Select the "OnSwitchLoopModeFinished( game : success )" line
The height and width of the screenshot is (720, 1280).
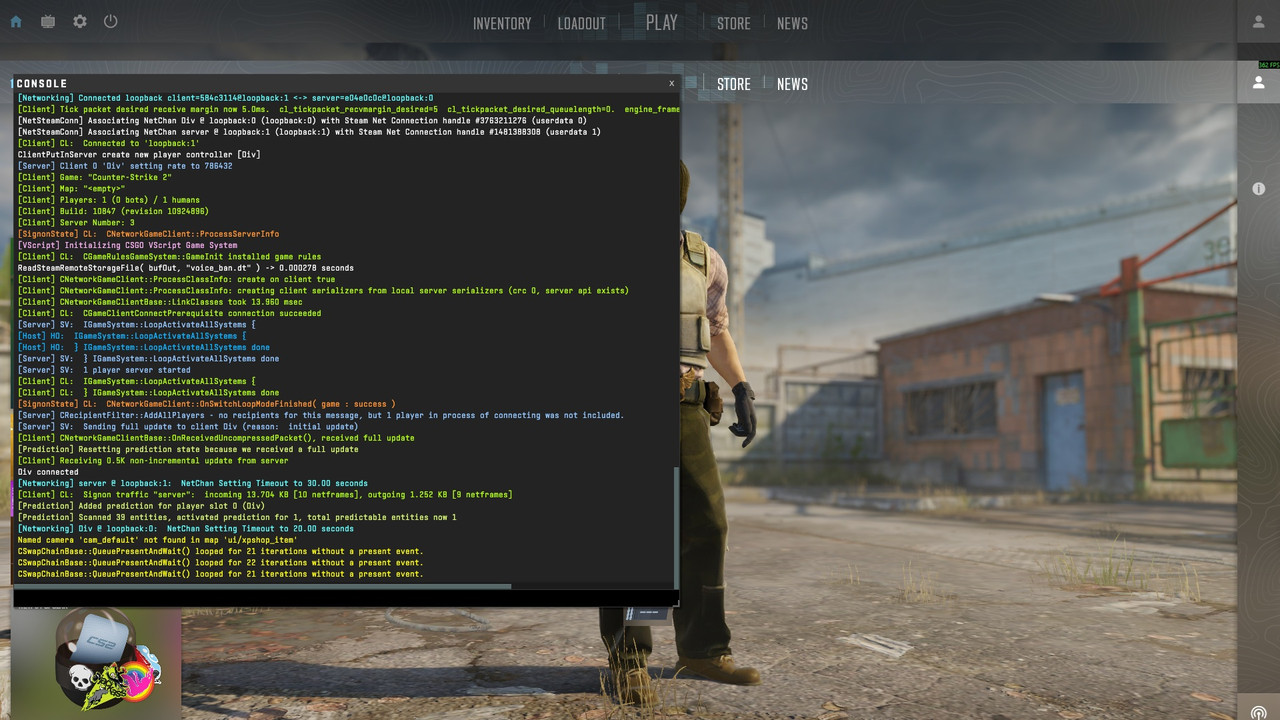207,404
